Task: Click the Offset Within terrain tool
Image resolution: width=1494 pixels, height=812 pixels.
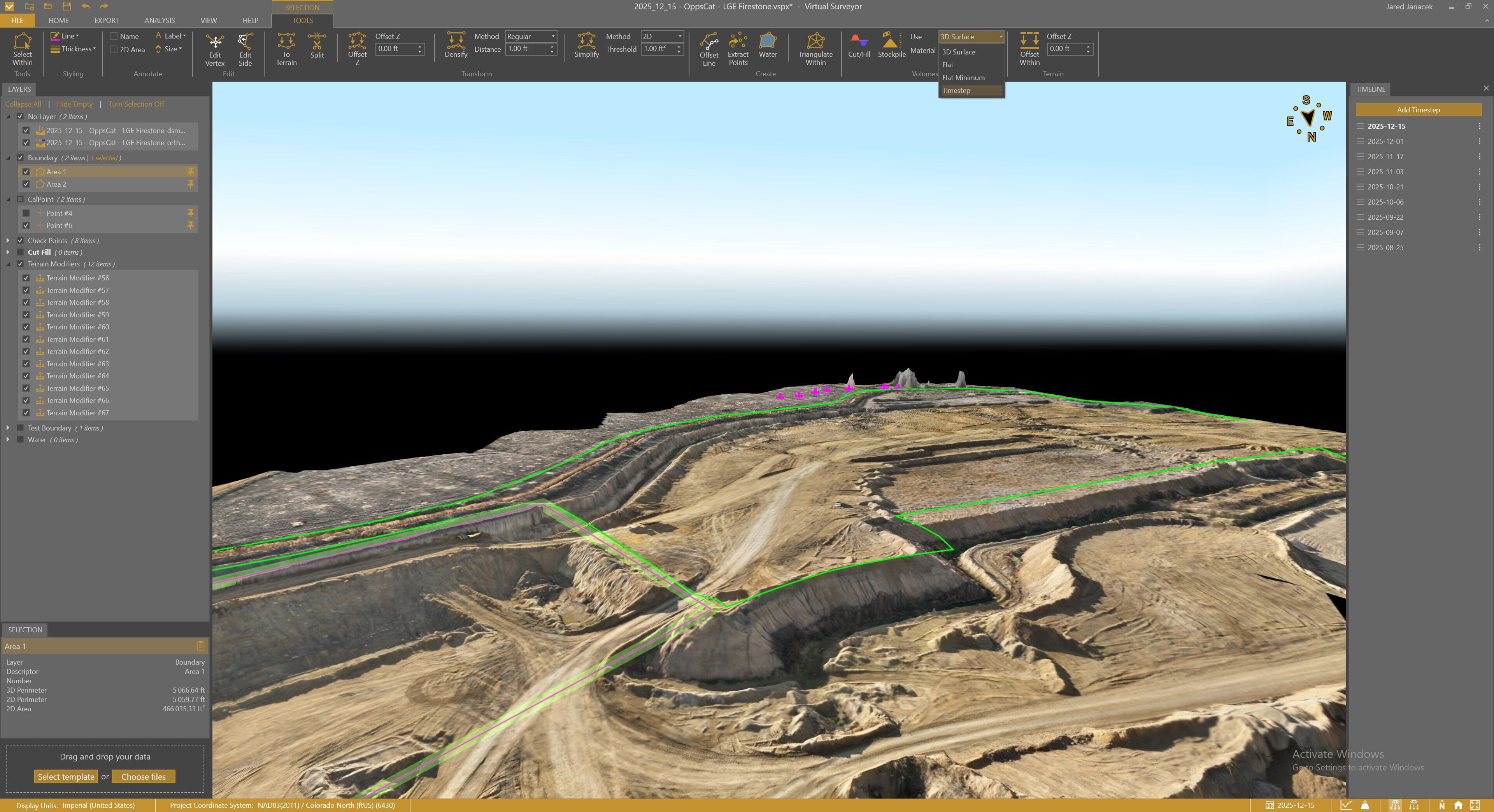Action: pyautogui.click(x=1029, y=49)
